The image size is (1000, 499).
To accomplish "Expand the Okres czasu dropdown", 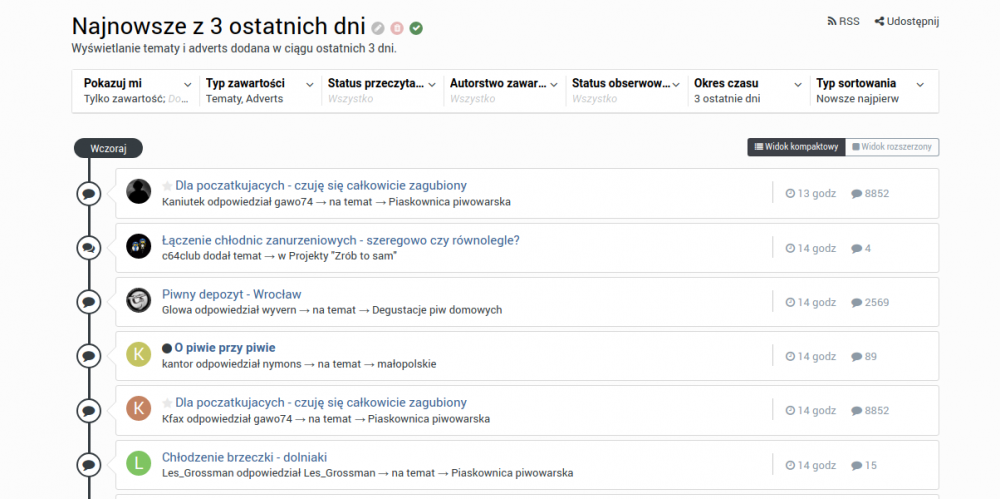I will [749, 91].
